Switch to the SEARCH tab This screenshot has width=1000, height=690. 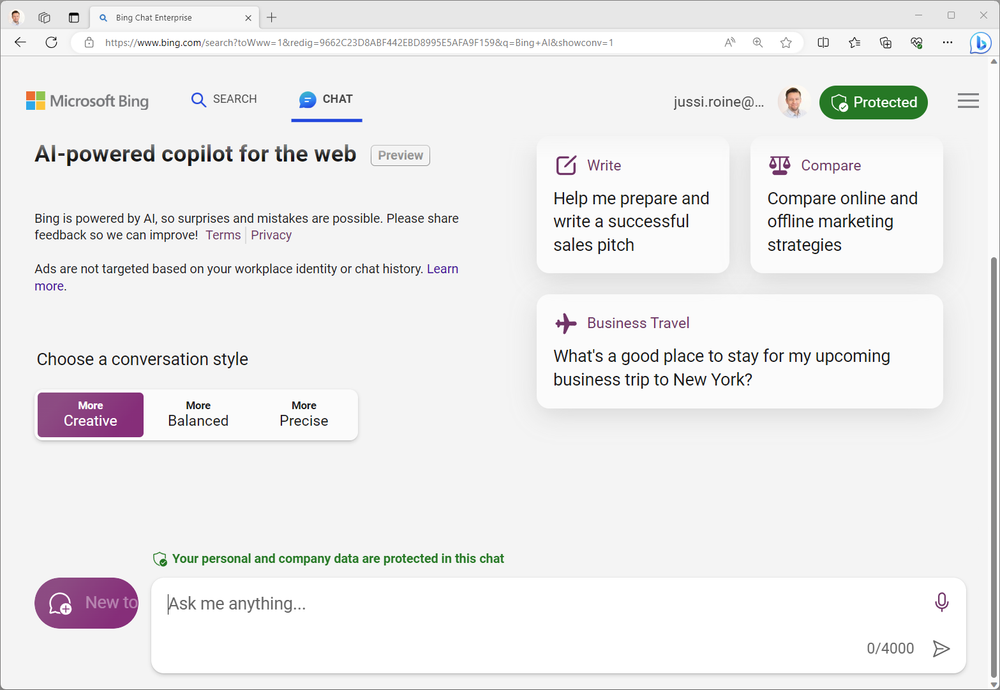pyautogui.click(x=224, y=99)
